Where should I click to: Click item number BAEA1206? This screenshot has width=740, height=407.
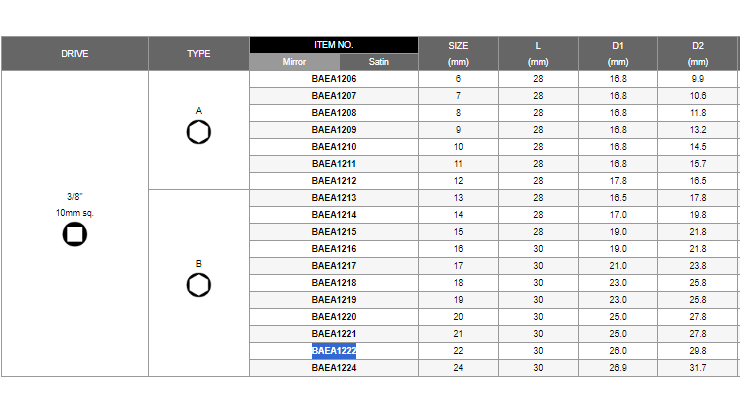pos(334,79)
